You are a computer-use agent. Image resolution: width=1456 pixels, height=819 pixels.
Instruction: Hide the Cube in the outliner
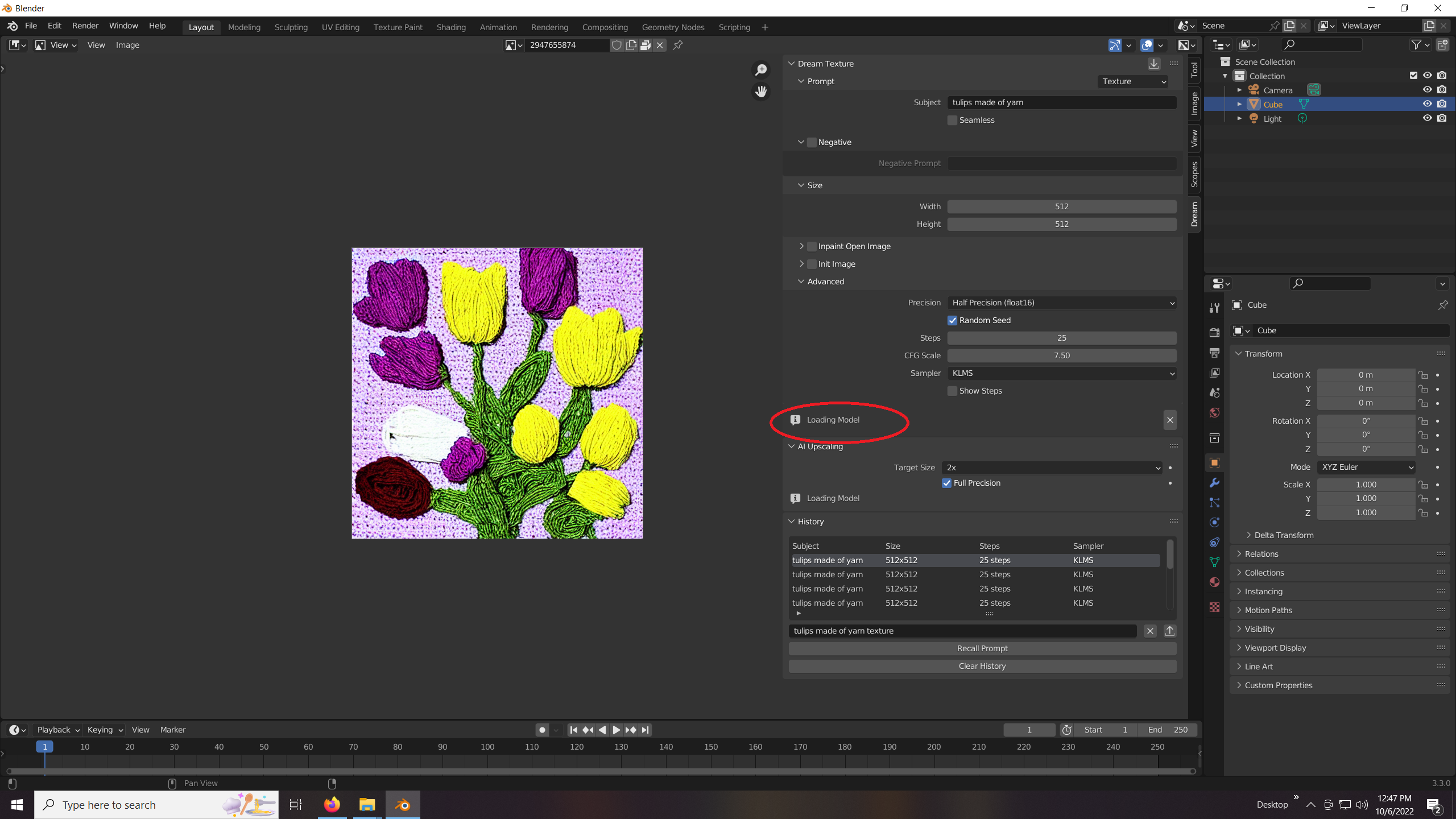[1427, 104]
